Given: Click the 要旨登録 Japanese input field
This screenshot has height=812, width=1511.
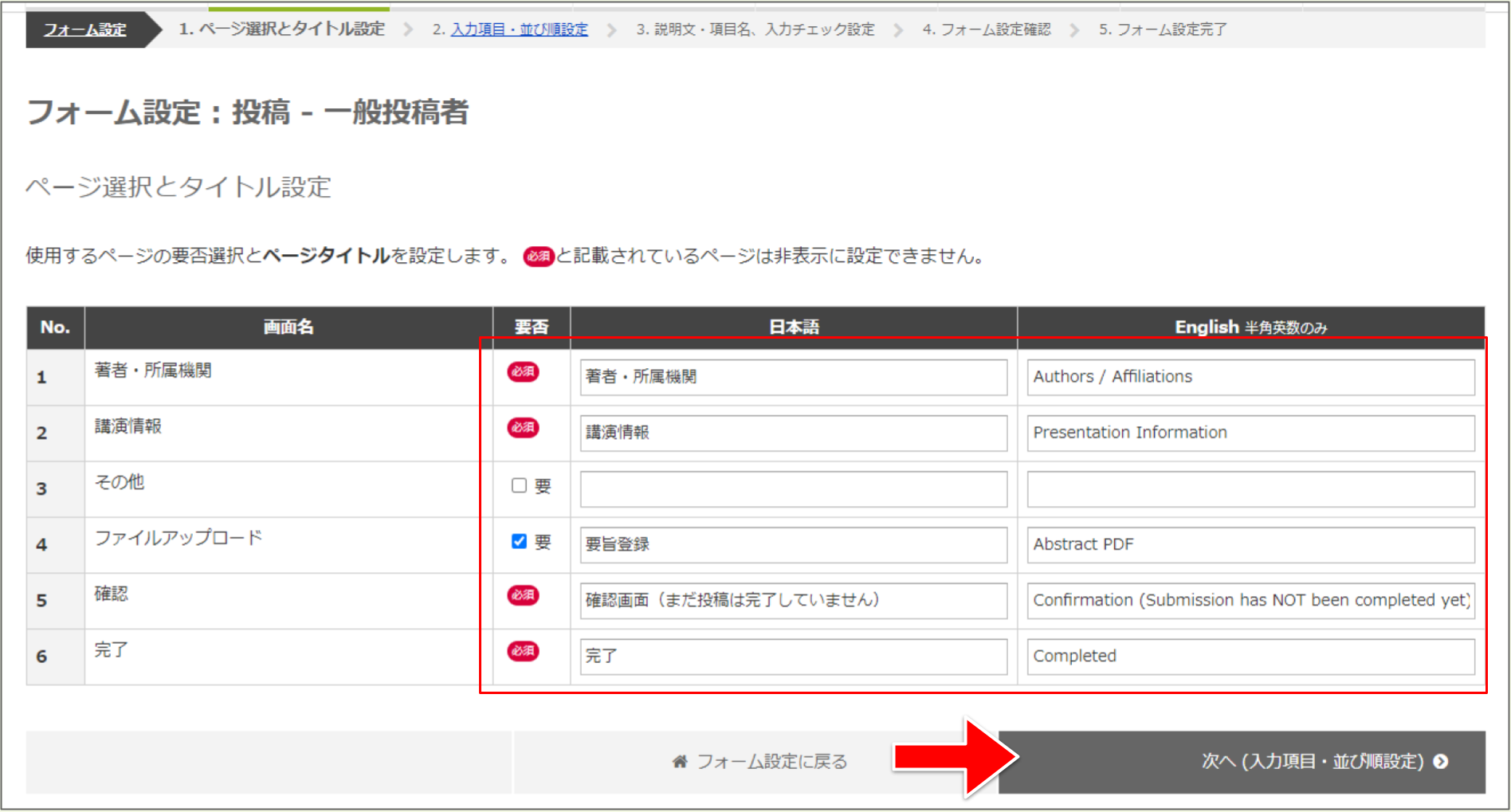Looking at the screenshot, I should (793, 544).
